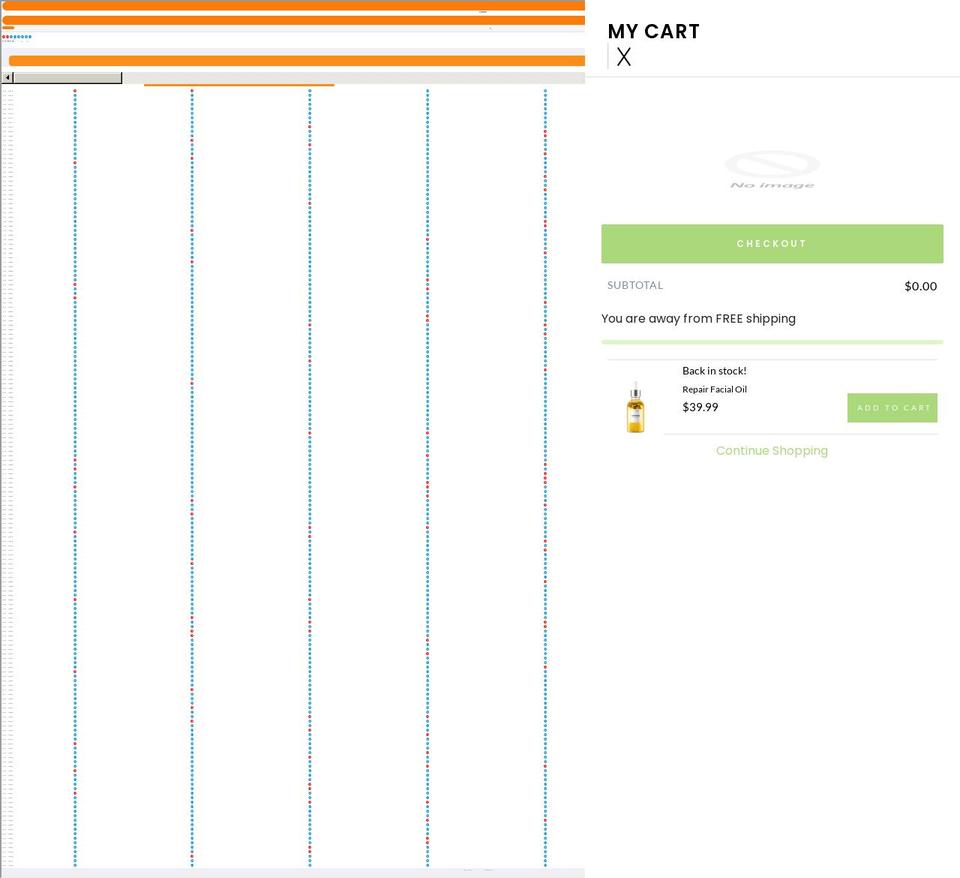Viewport: 960px width, 878px height.
Task: Click the tiny icon at top right of the header bar
Action: tap(483, 13)
